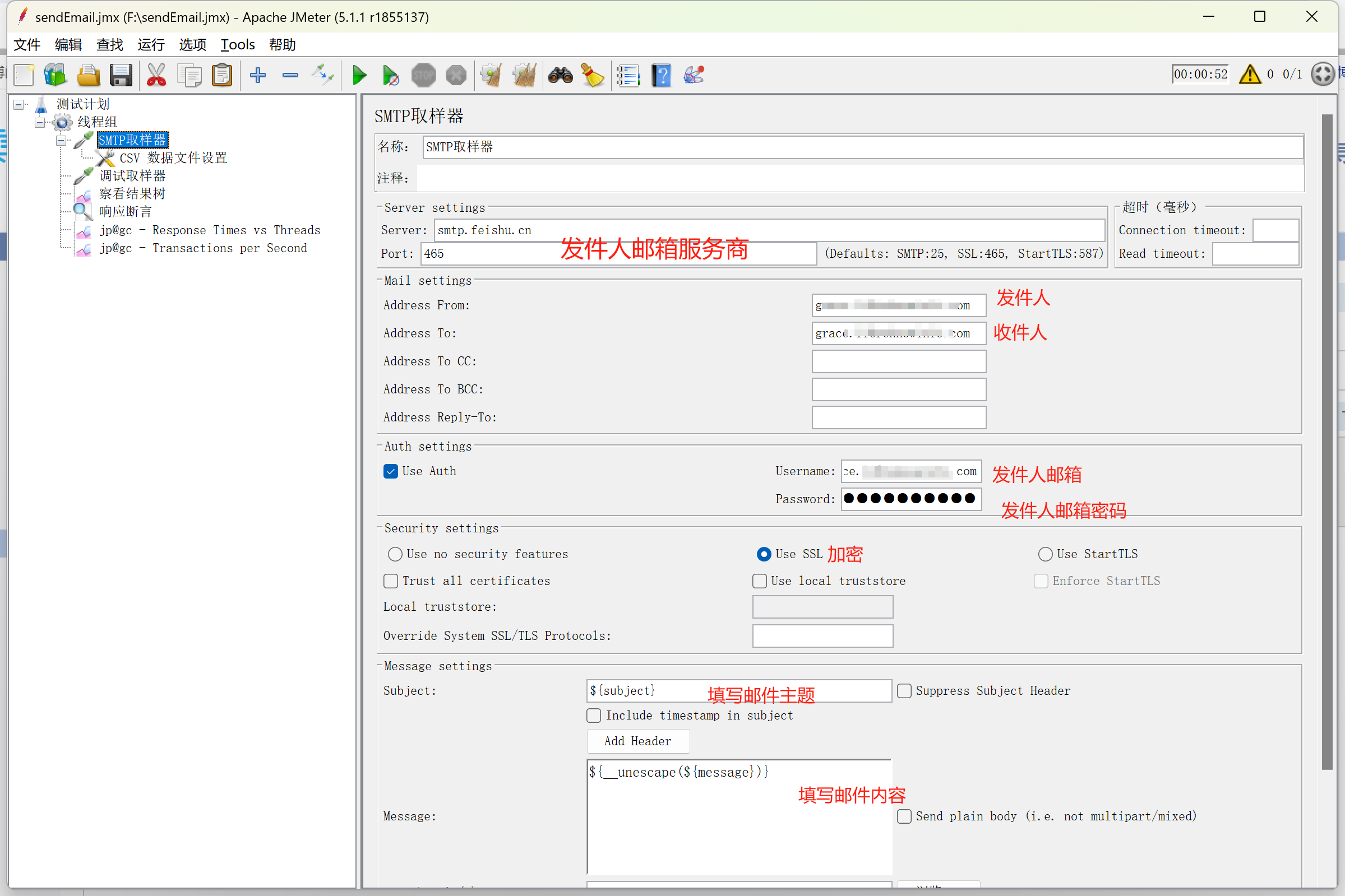This screenshot has height=896, width=1345.
Task: Click the yellow warning log icon
Action: (x=1250, y=75)
